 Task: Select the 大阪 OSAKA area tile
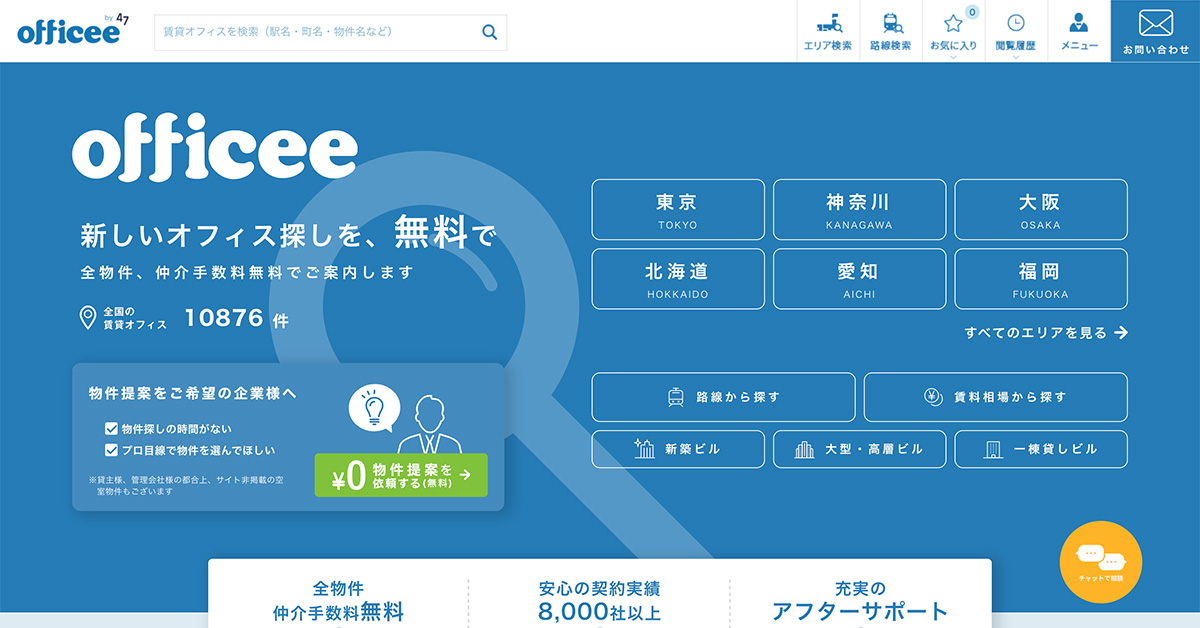click(x=1040, y=210)
